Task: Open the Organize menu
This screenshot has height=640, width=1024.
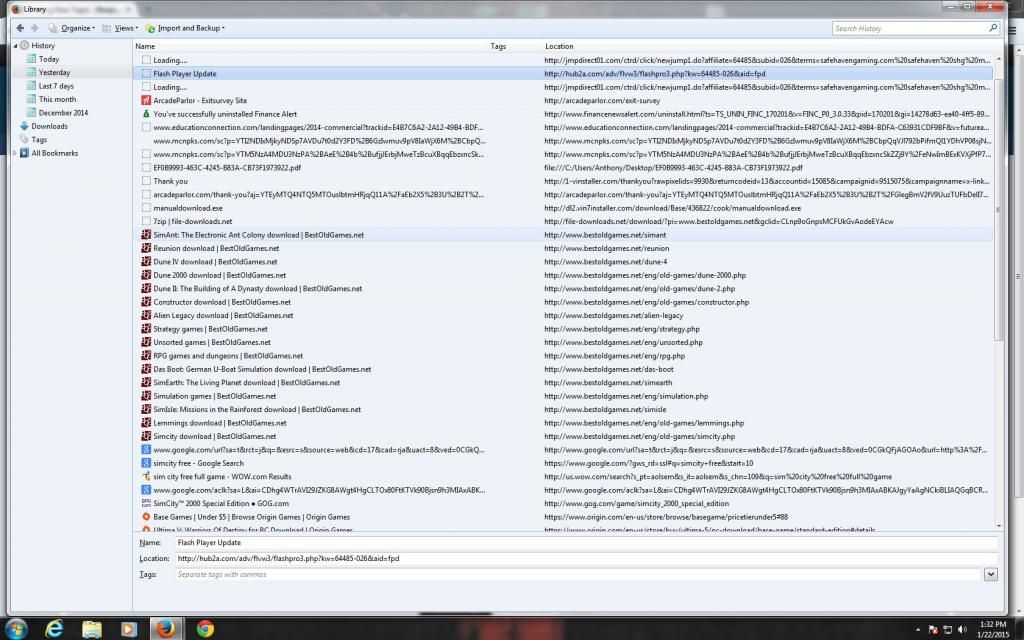Action: tap(72, 28)
